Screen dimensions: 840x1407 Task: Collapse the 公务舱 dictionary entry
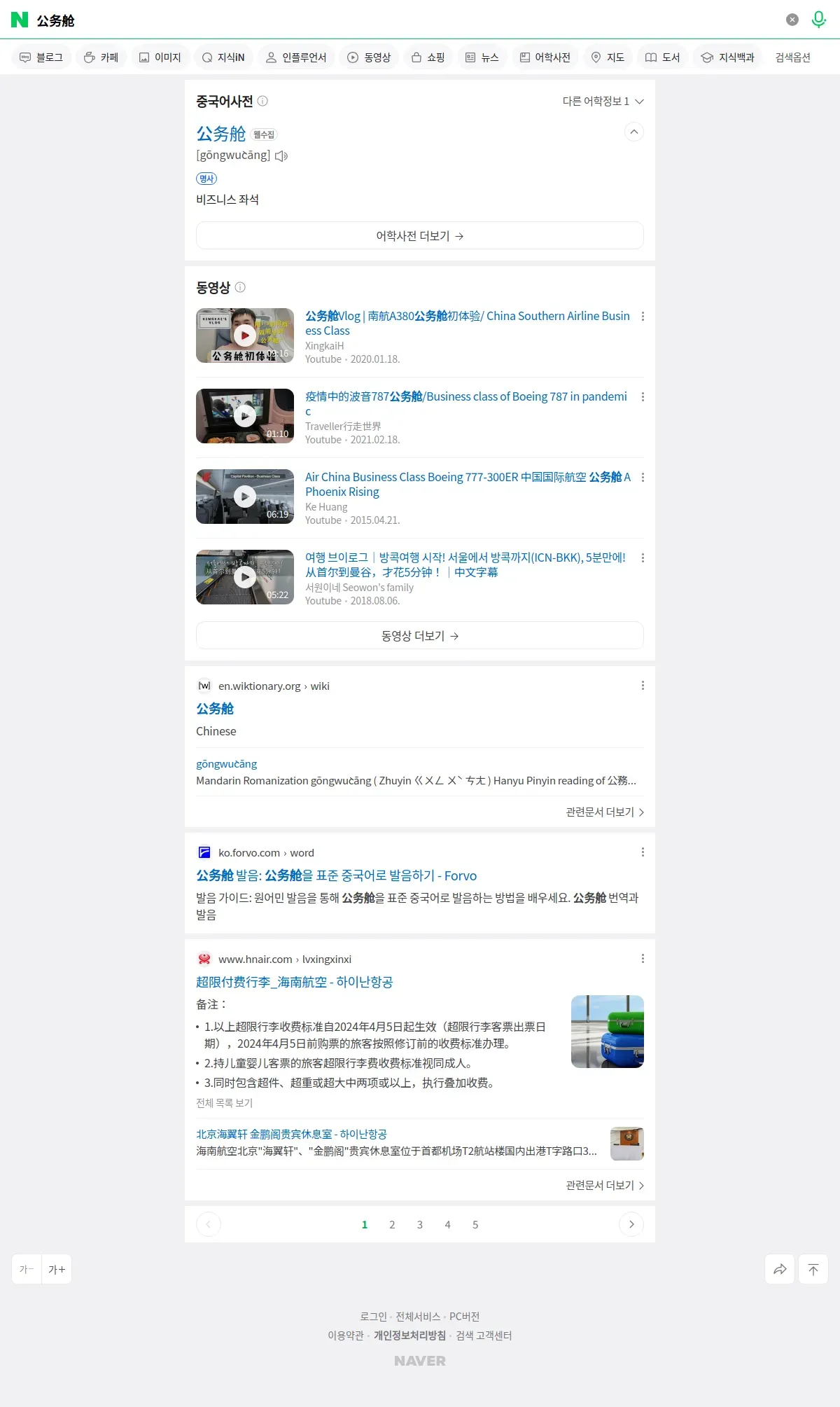633,132
